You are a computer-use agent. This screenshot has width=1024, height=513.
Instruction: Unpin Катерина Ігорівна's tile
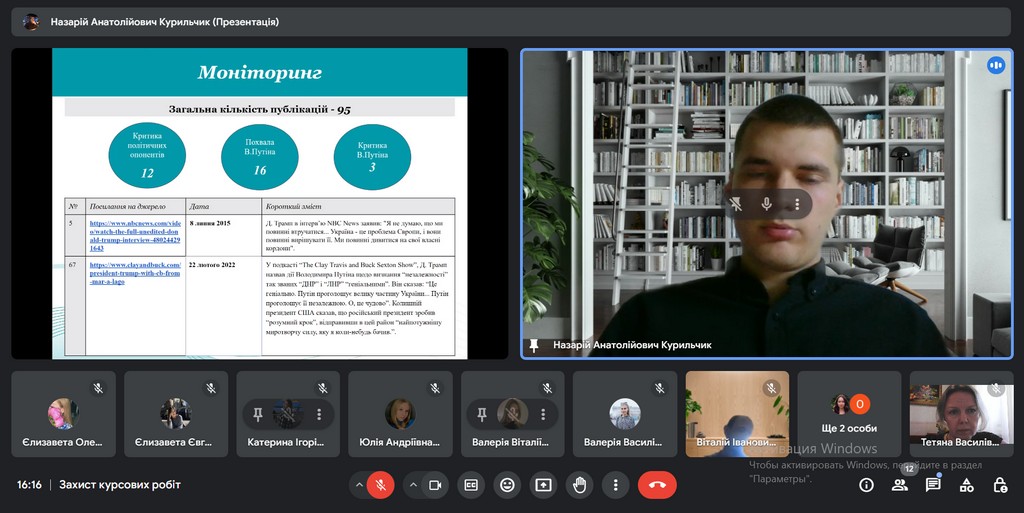(258, 413)
